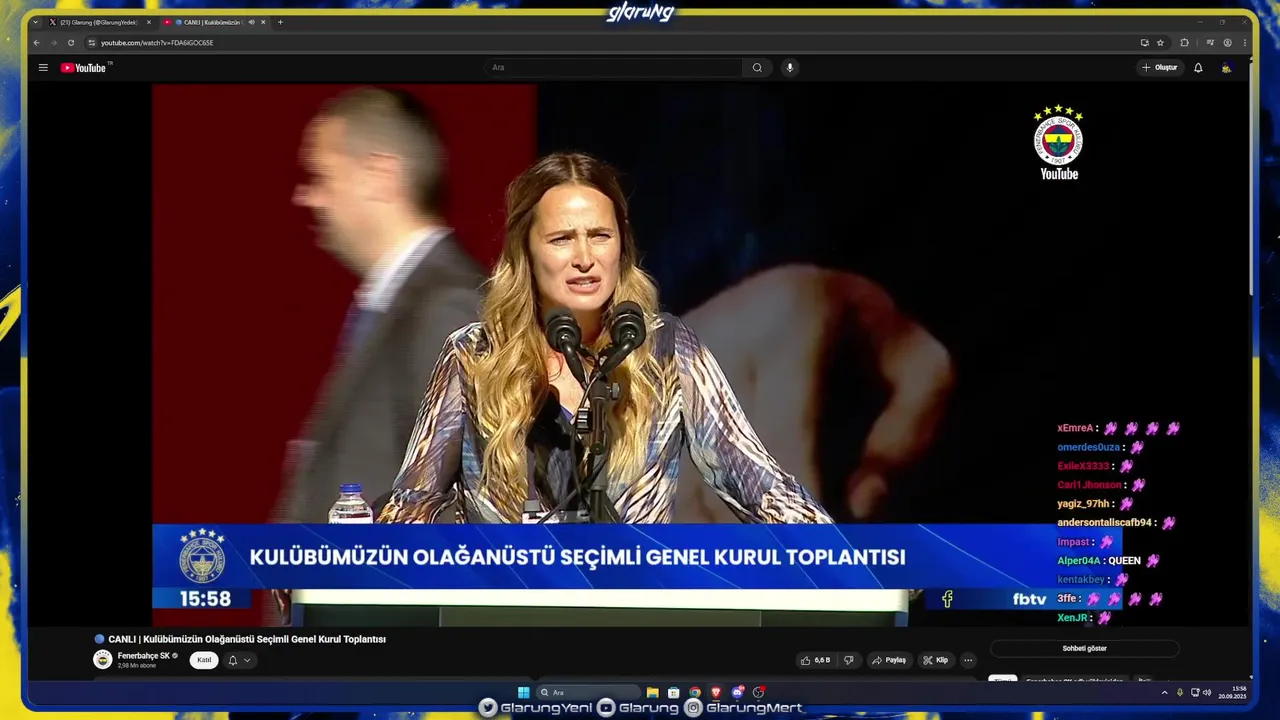Open the media controls icon in toolbar

coord(1210,43)
